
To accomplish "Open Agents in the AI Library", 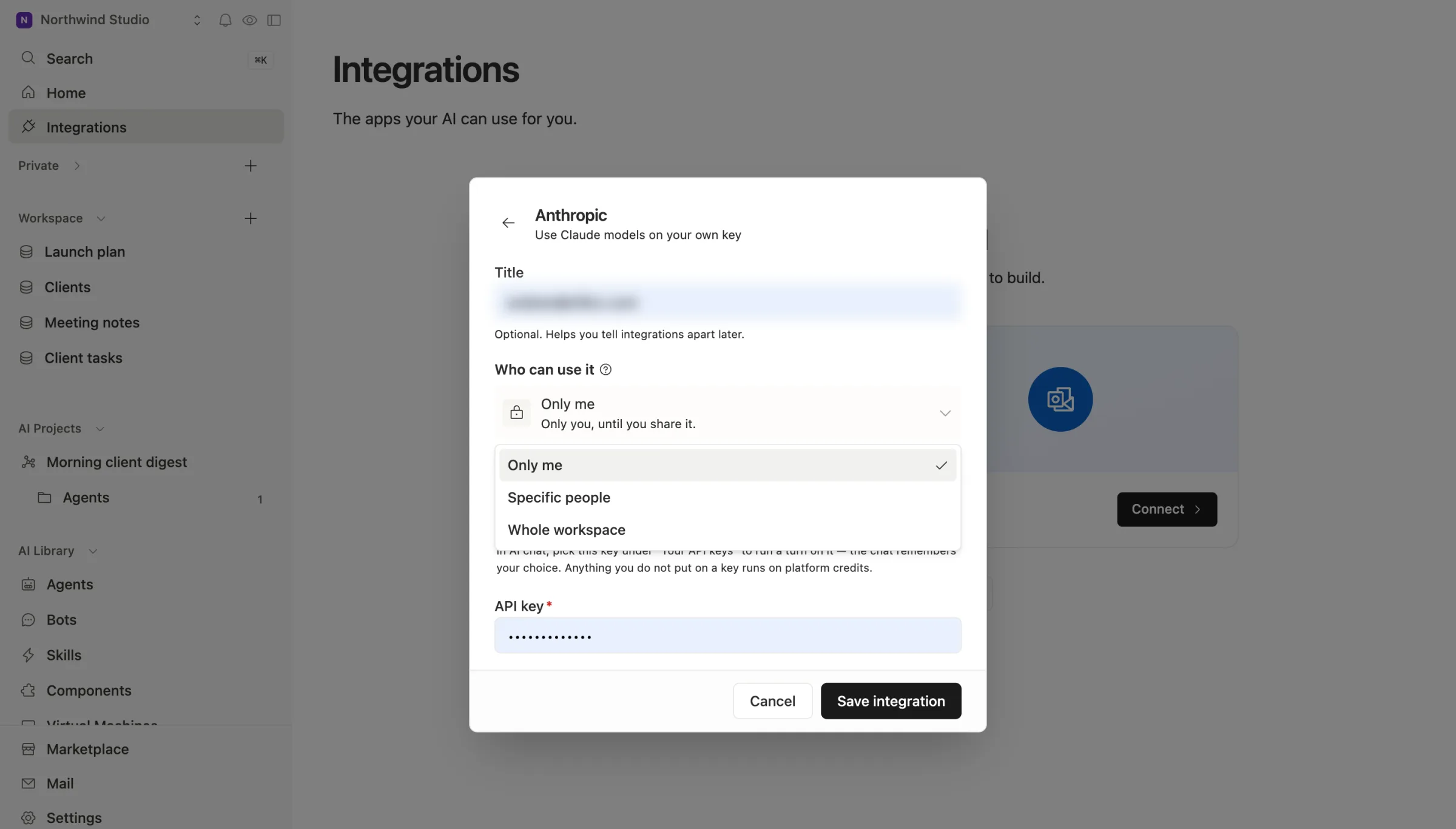I will point(146,585).
